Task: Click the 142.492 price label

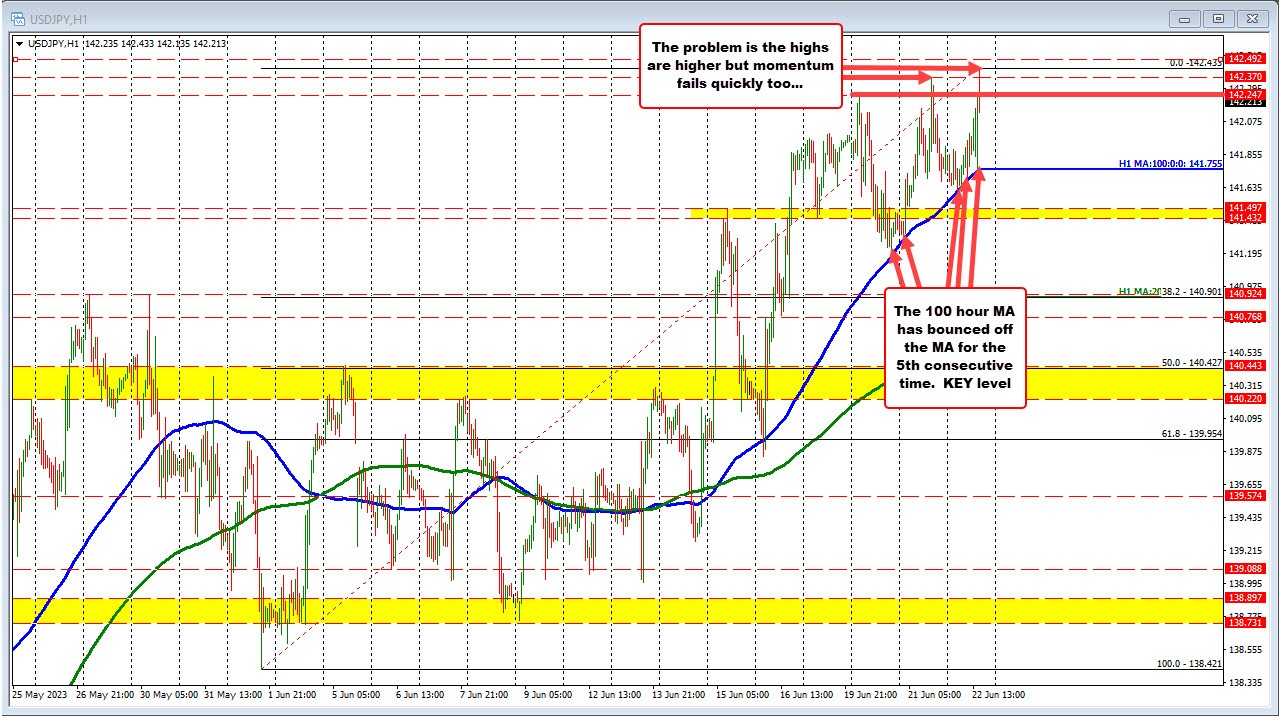Action: tap(1245, 58)
